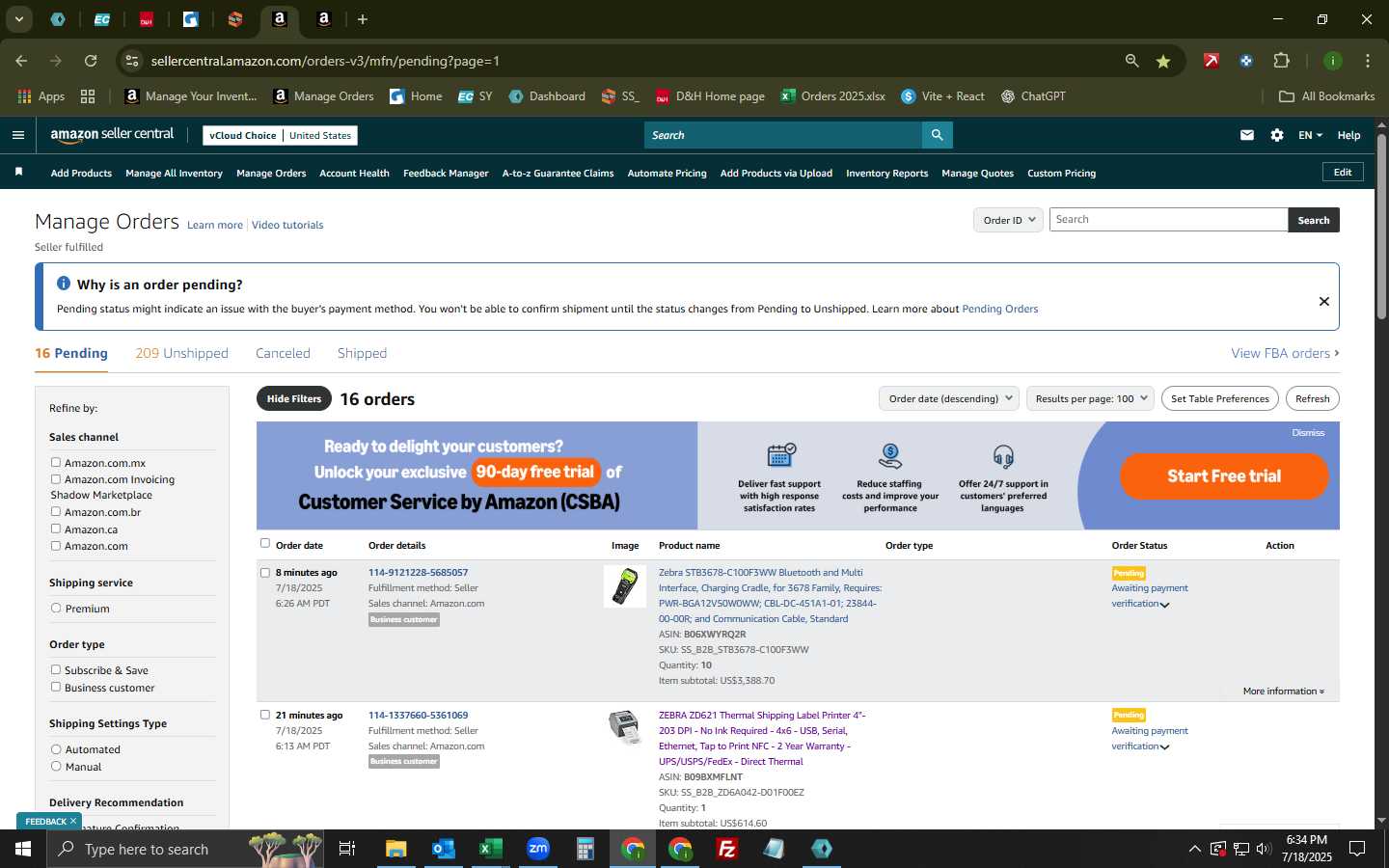Select checkbox for order 114-1337660-5361069
The height and width of the screenshot is (868, 1389).
[265, 715]
